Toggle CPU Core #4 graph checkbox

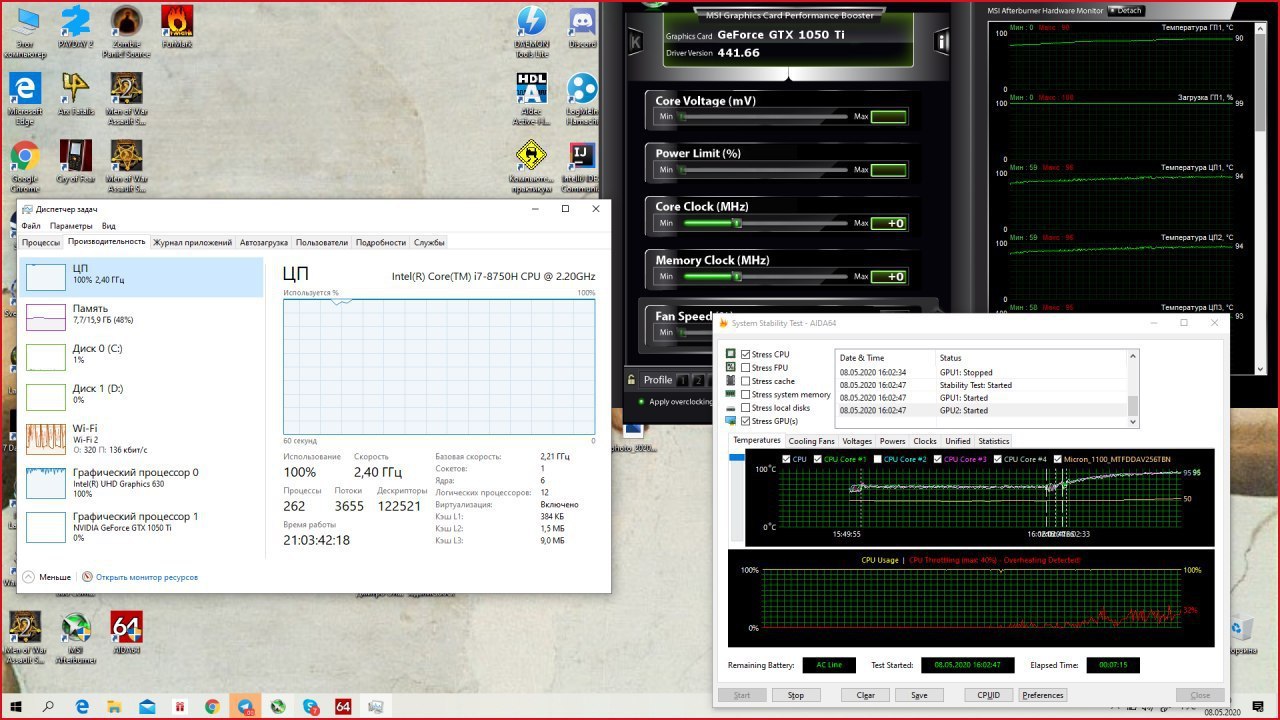[997, 459]
